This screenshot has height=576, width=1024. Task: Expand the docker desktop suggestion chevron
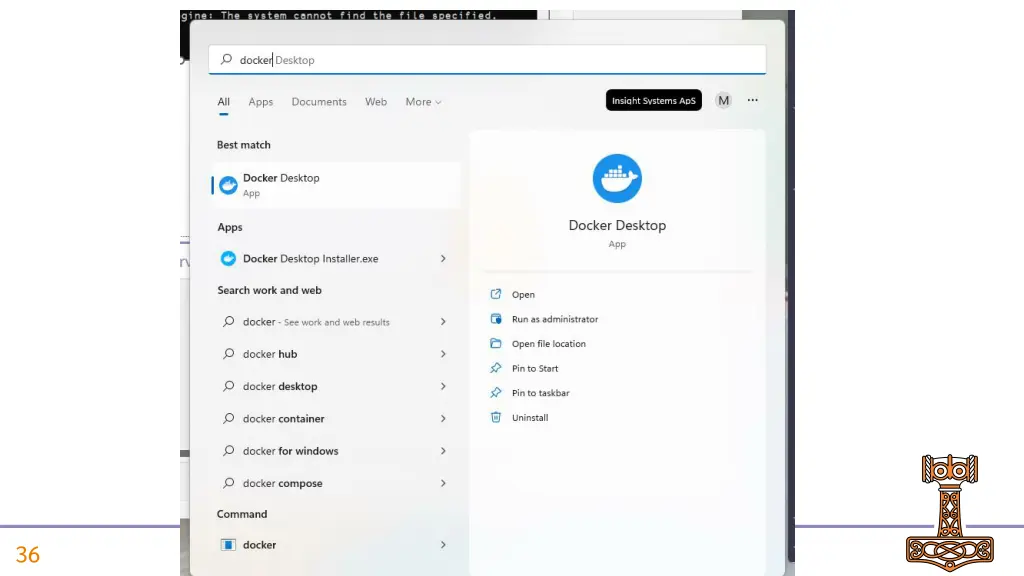pos(443,386)
